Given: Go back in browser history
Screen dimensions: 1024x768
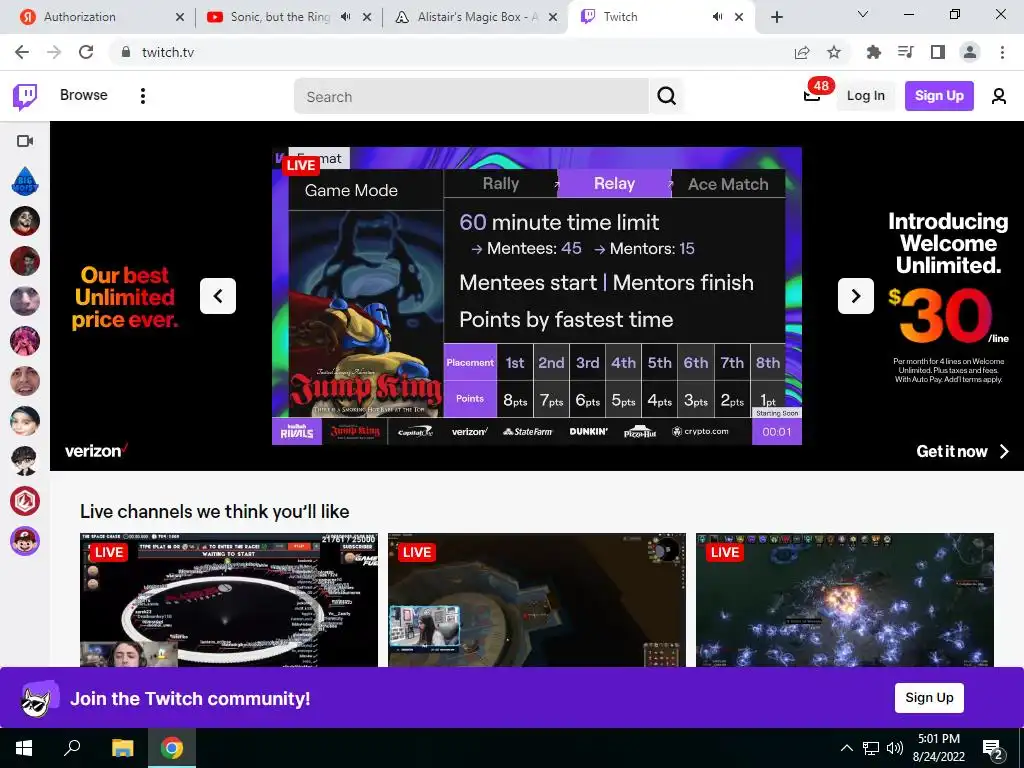Looking at the screenshot, I should (x=22, y=52).
